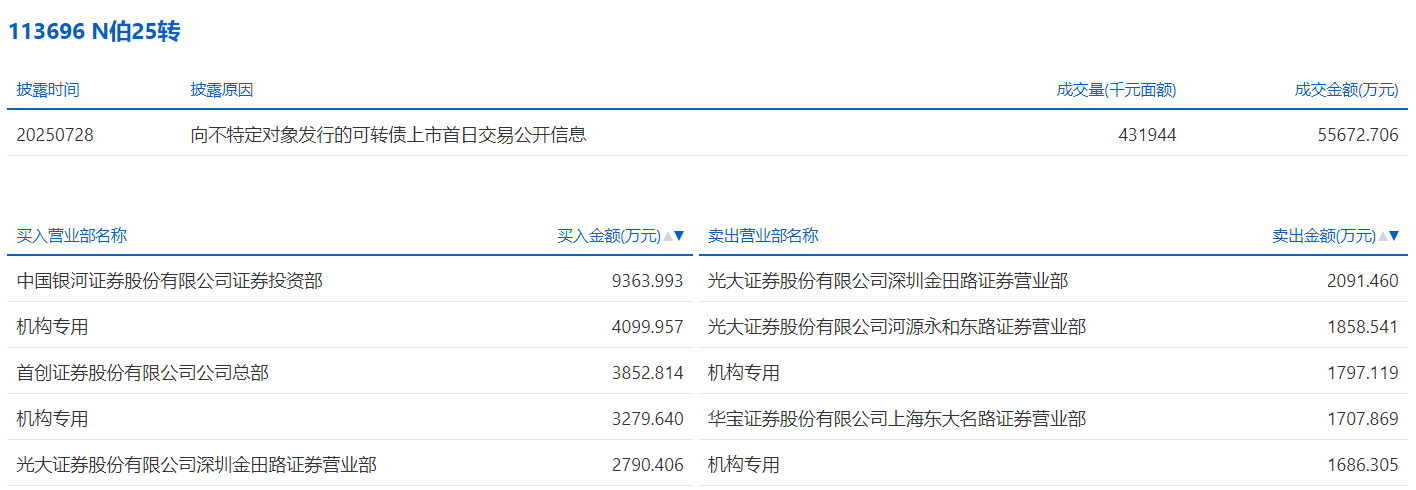Click ascending sort arrow beside 买入金额(万元)
1416x490 pixels.
click(668, 236)
